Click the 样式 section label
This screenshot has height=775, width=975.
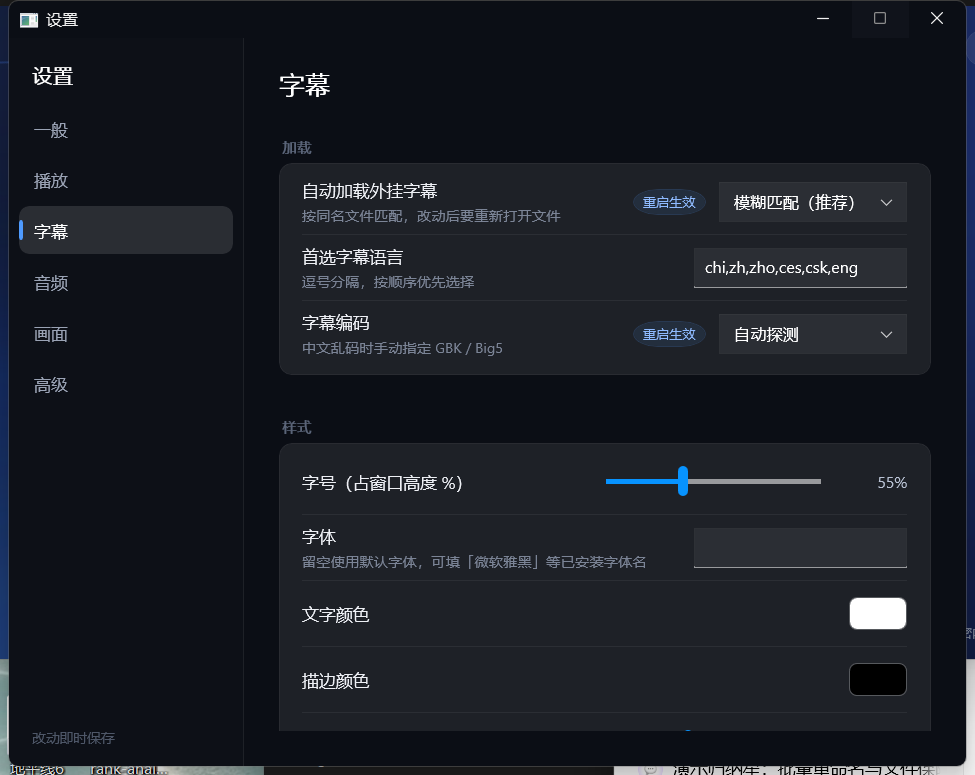point(297,427)
